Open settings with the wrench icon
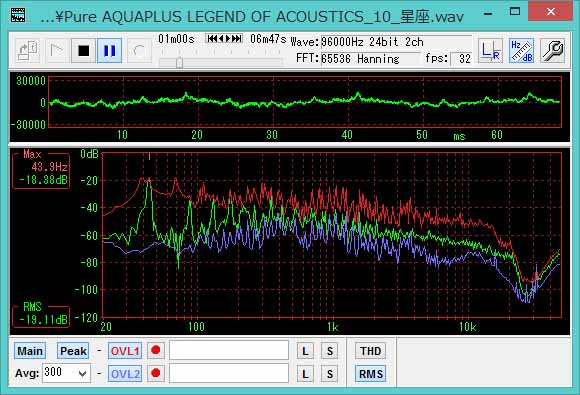 pos(552,50)
